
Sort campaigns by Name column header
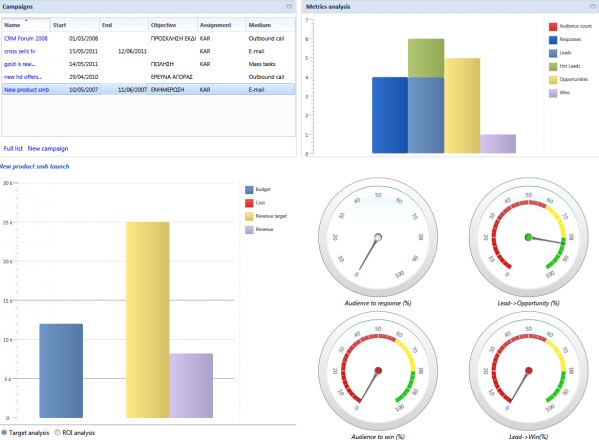pyautogui.click(x=26, y=25)
